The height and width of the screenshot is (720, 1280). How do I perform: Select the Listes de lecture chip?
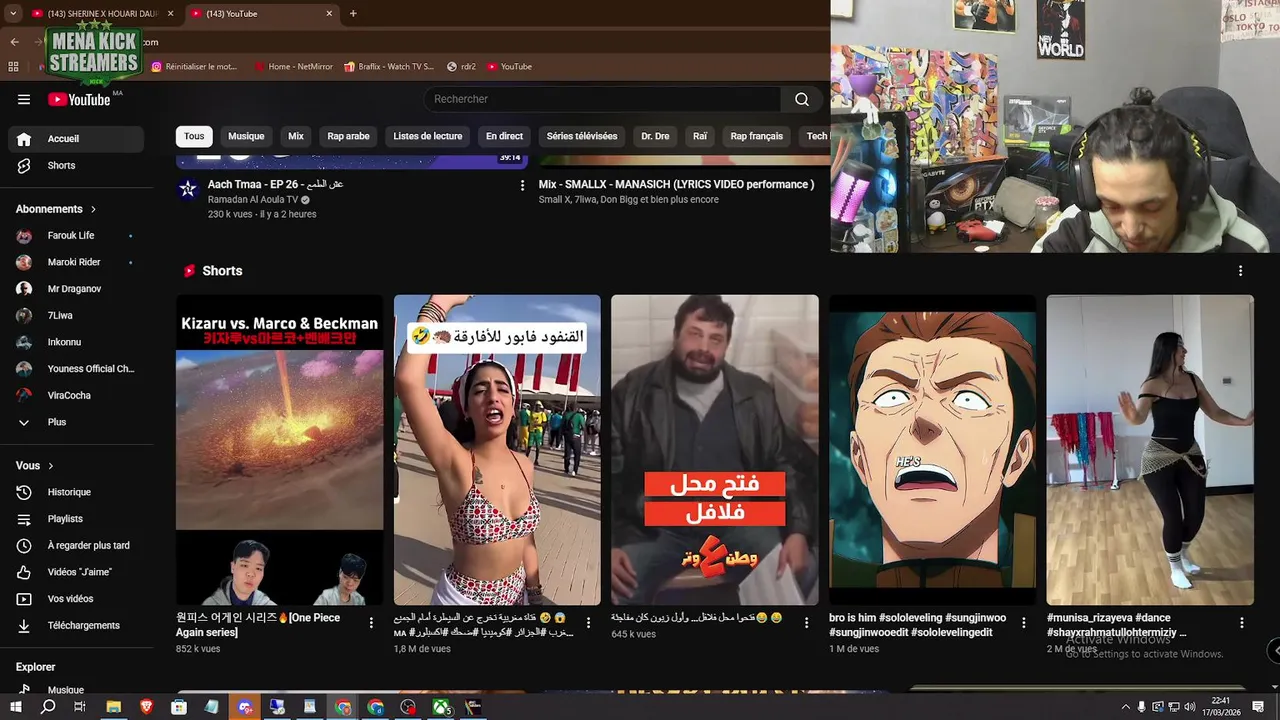428,136
